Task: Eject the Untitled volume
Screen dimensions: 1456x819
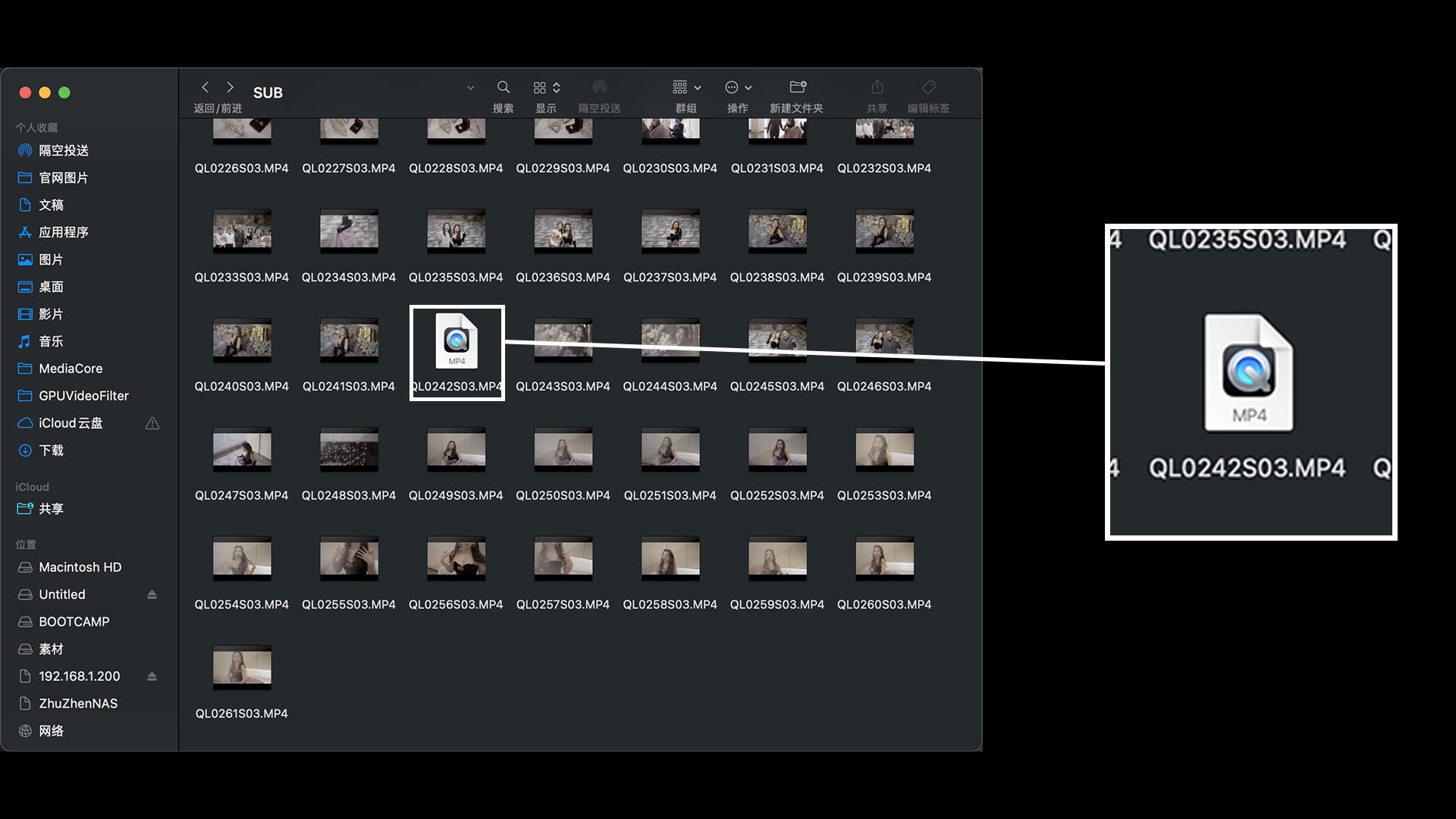Action: pyautogui.click(x=152, y=595)
